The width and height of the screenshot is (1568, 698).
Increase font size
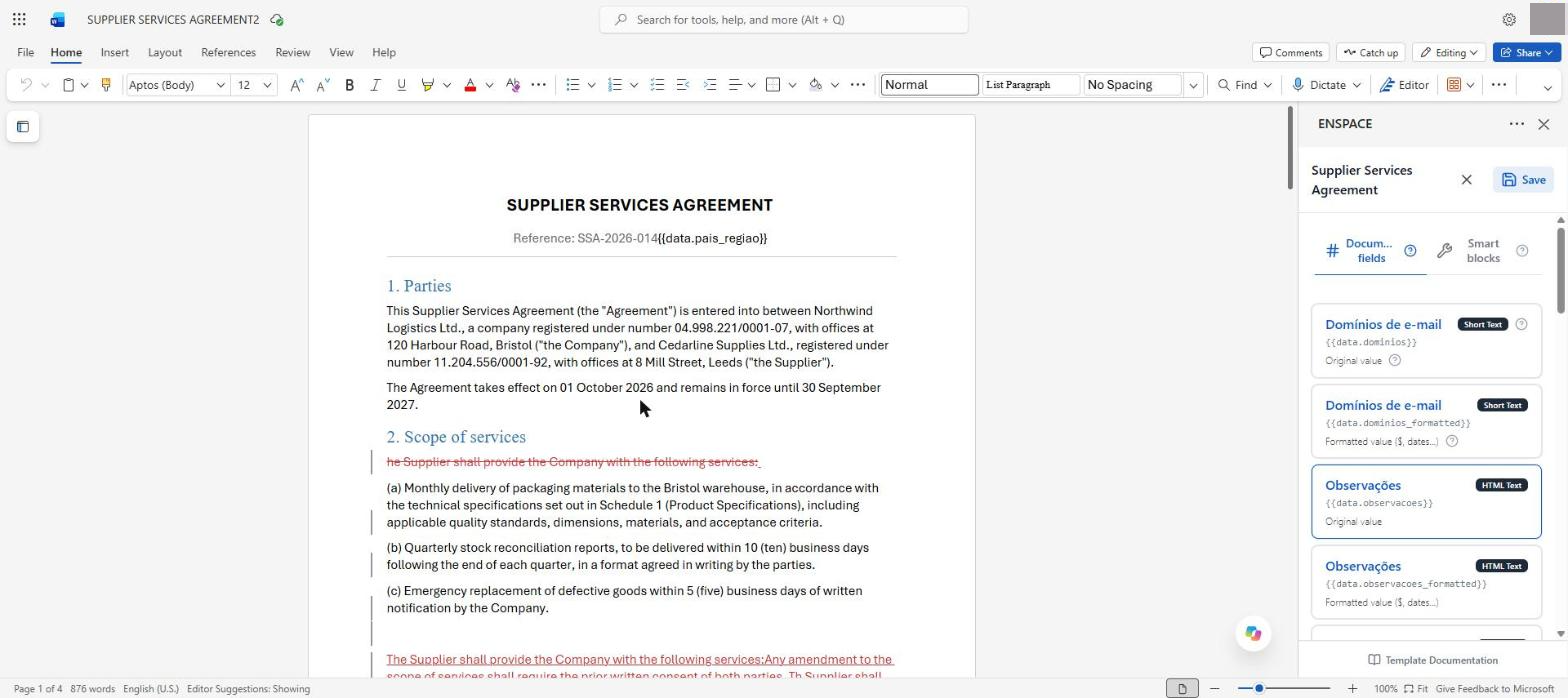[296, 85]
